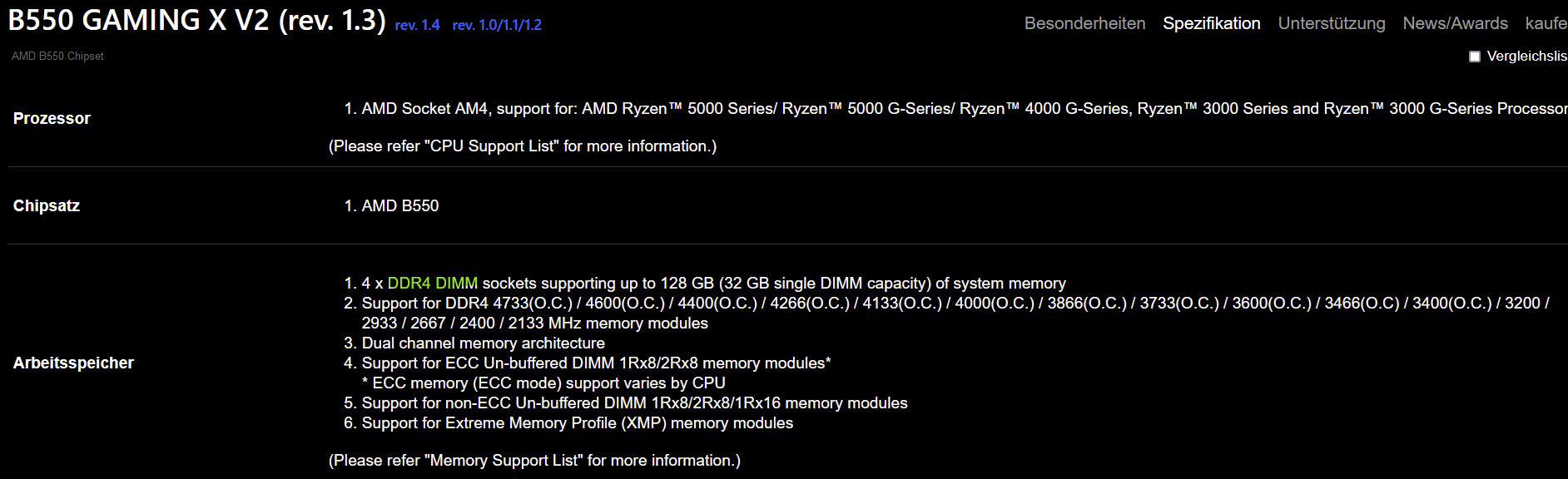Open the rev. 1.4 revision link
The image size is (1568, 479).
coord(417,25)
